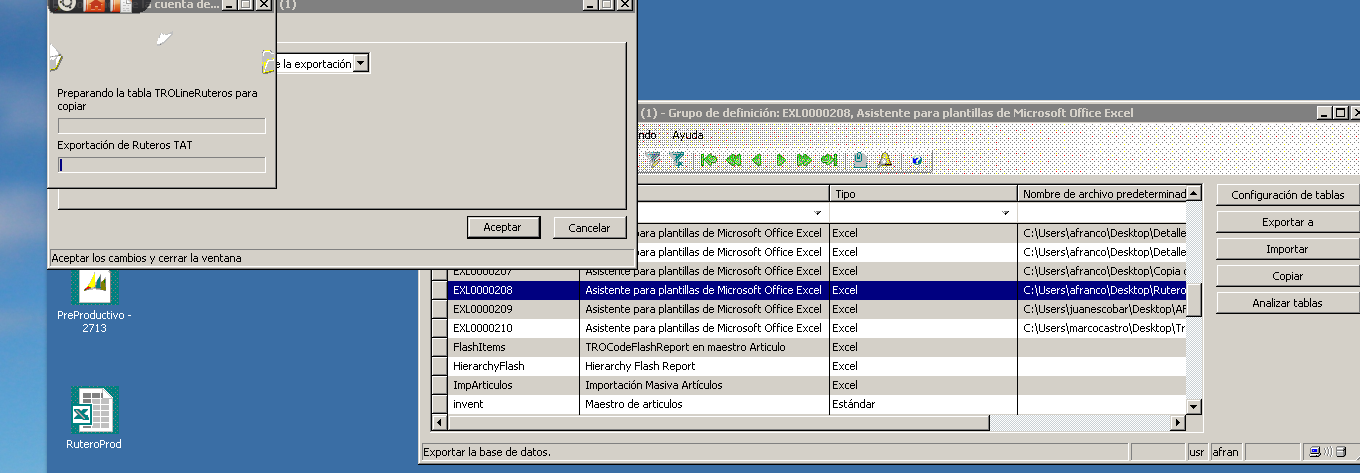Click the grid vertical scrollbar up arrow

pyautogui.click(x=1194, y=192)
